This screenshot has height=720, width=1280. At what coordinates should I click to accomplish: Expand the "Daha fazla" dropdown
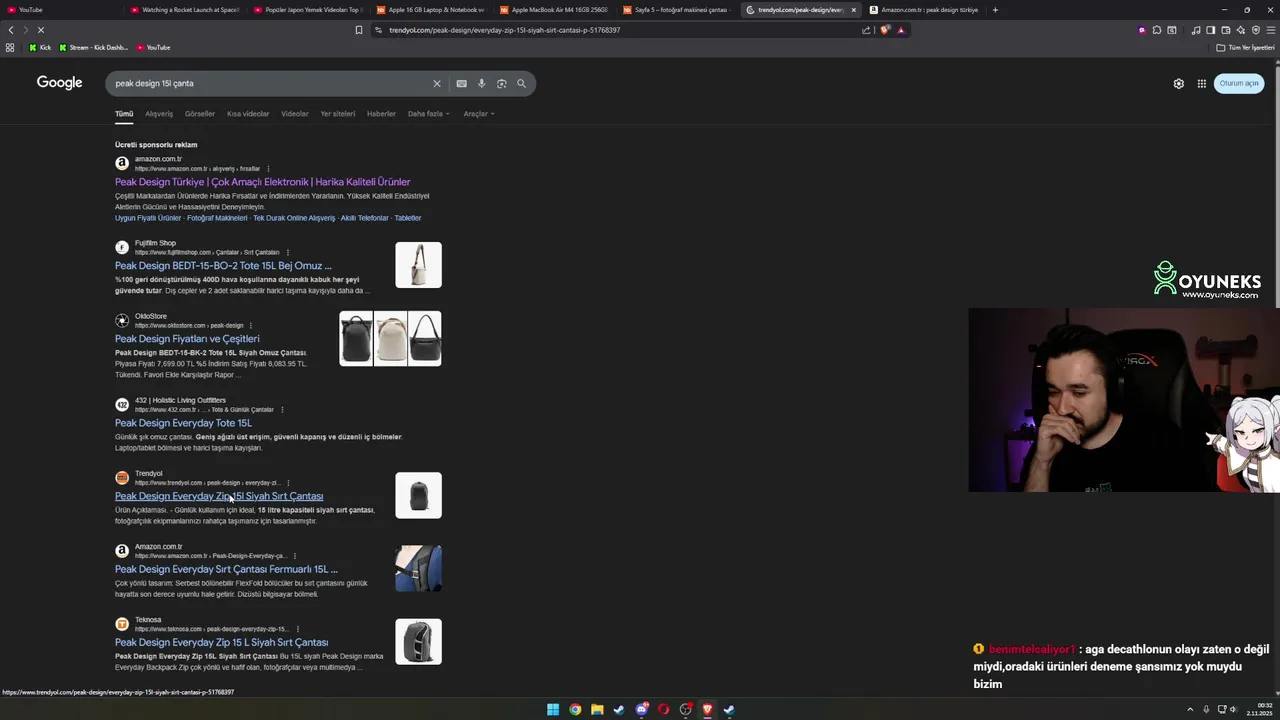coord(428,114)
